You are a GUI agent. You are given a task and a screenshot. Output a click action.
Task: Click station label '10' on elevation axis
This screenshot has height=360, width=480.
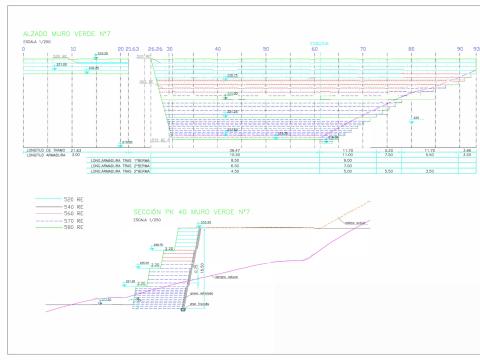tap(73, 49)
